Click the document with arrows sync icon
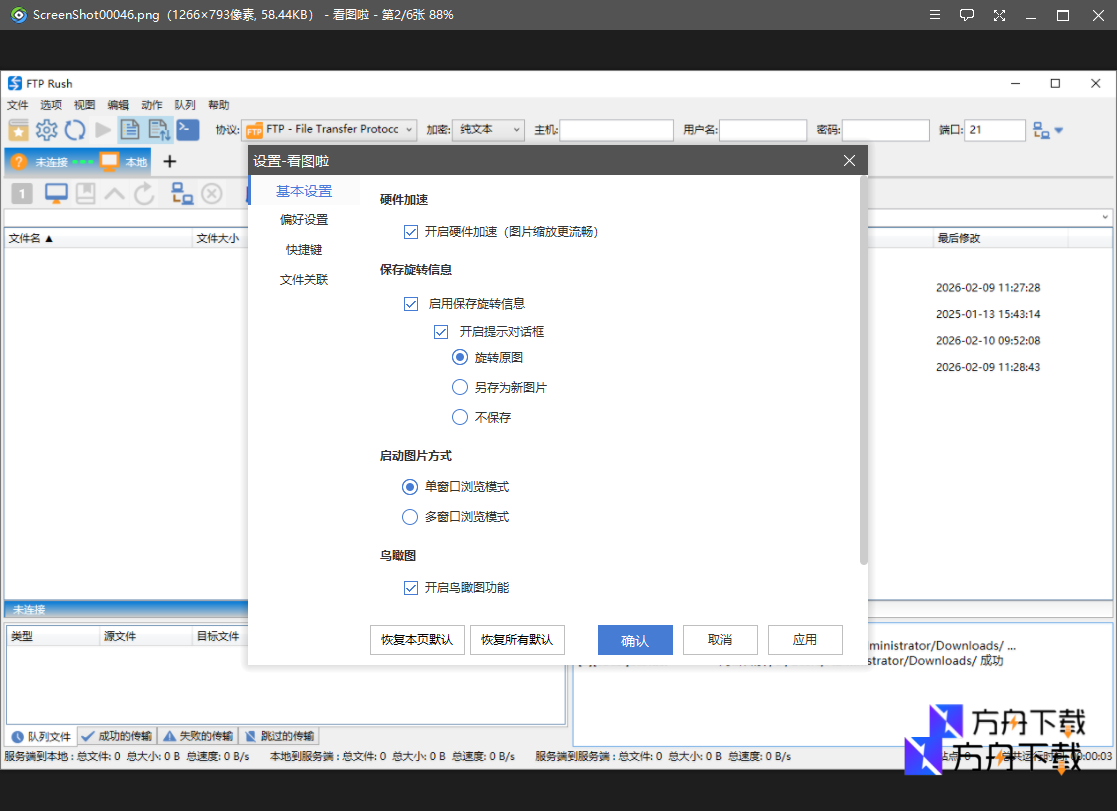The height and width of the screenshot is (811, 1117). coord(159,130)
